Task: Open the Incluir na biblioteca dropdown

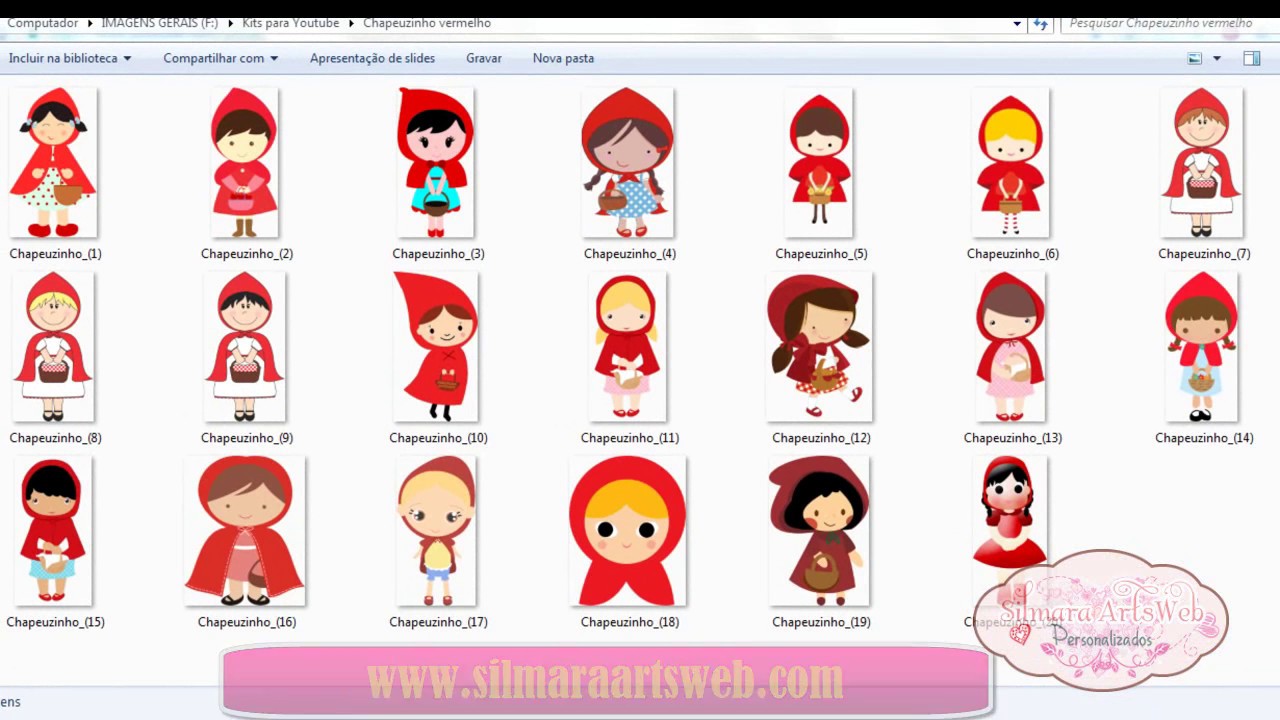Action: tap(70, 58)
